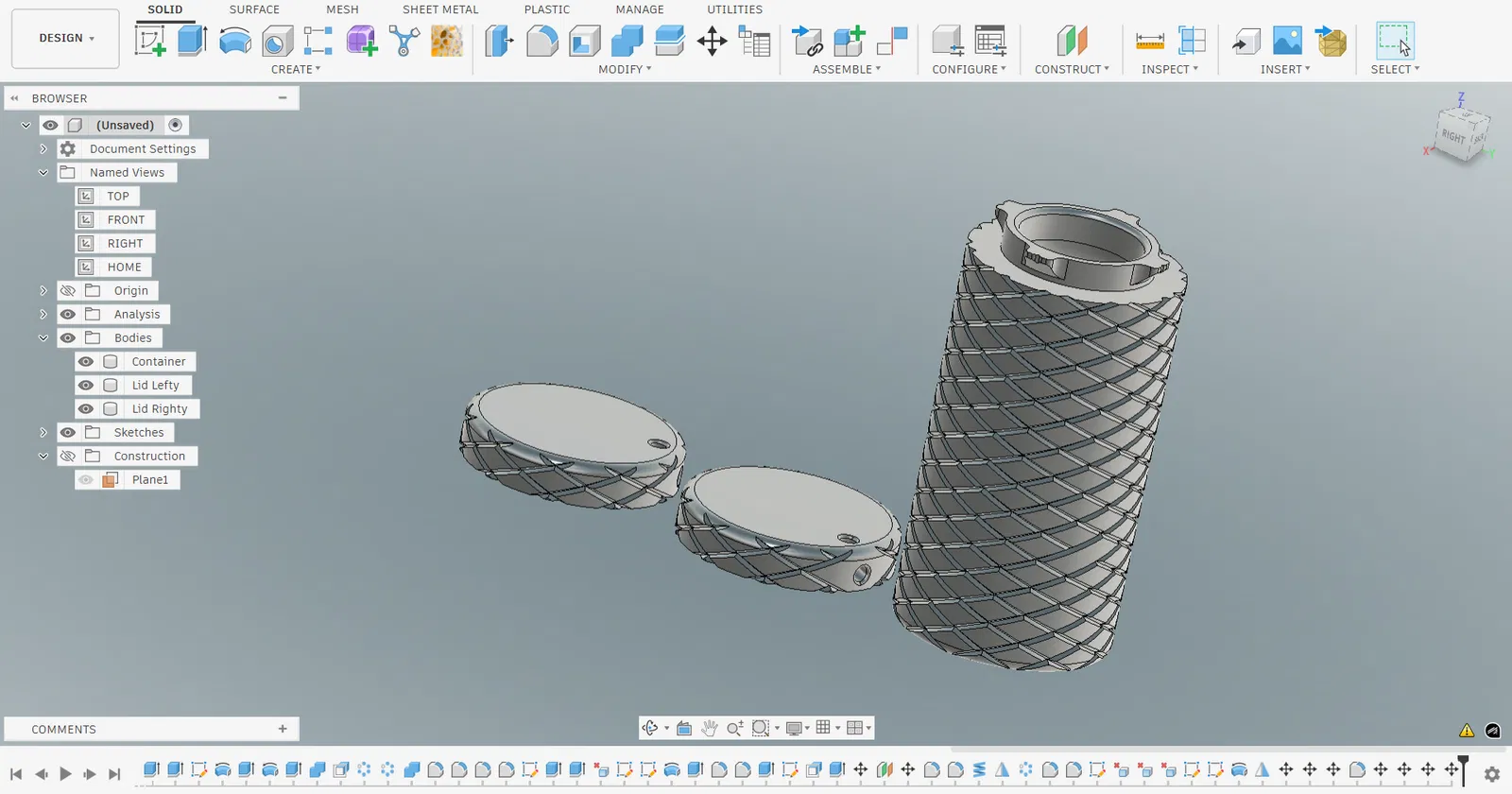Toggle visibility of Container body
The height and width of the screenshot is (794, 1512).
click(x=86, y=362)
